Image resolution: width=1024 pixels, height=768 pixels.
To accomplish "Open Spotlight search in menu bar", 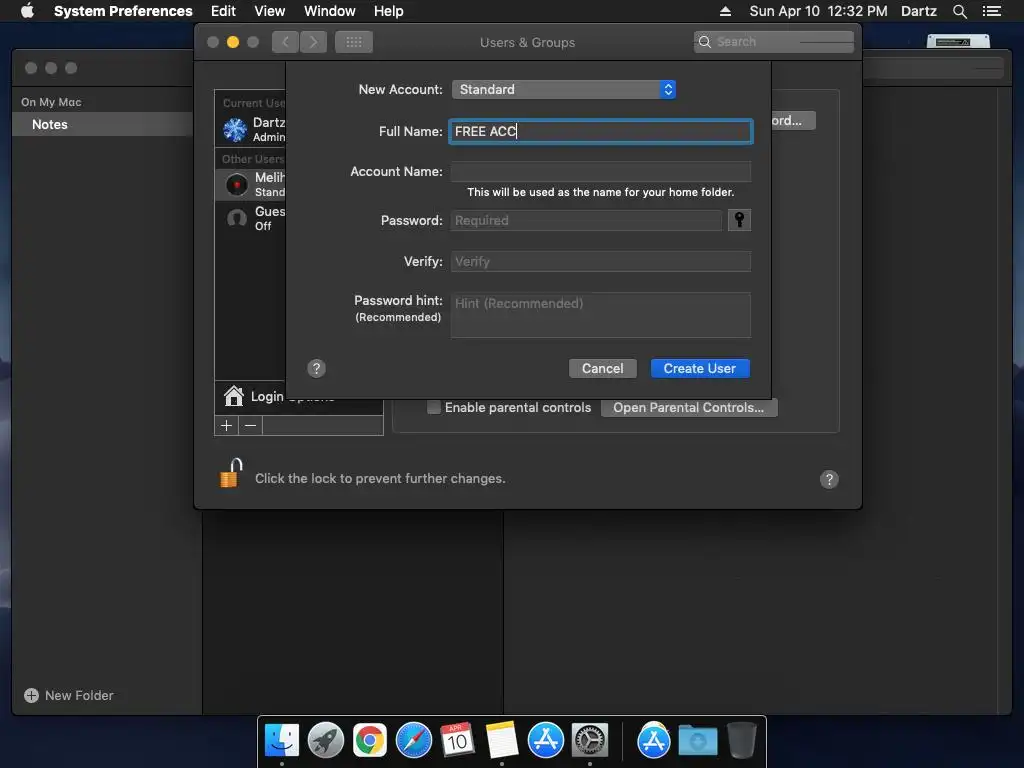I will [959, 11].
